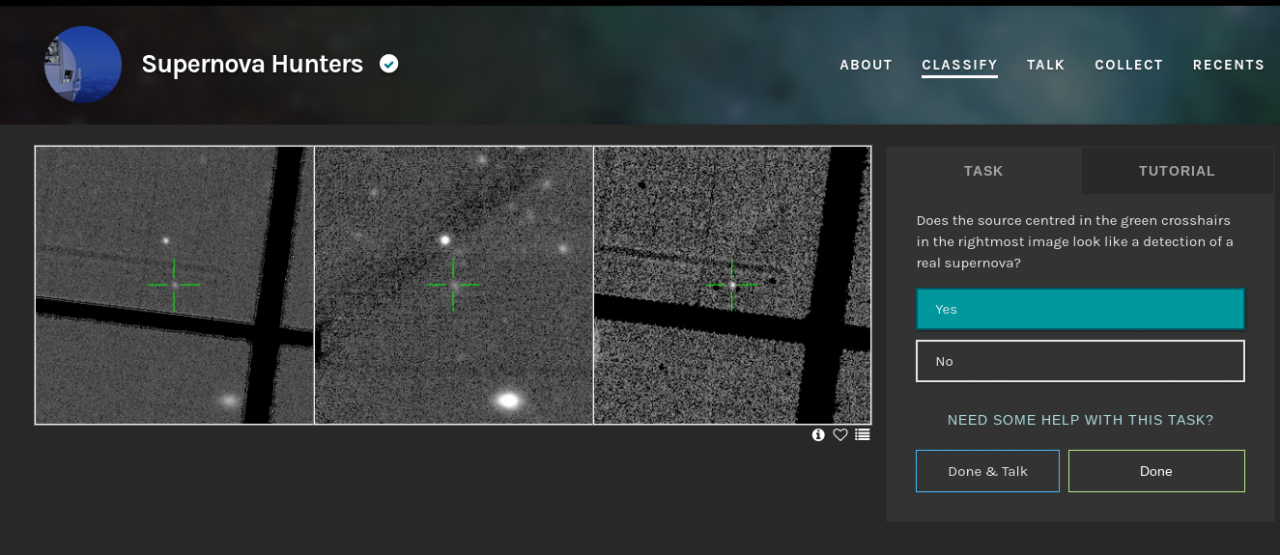Favorite the subject with the heart icon
This screenshot has height=555, width=1280.
pos(840,435)
